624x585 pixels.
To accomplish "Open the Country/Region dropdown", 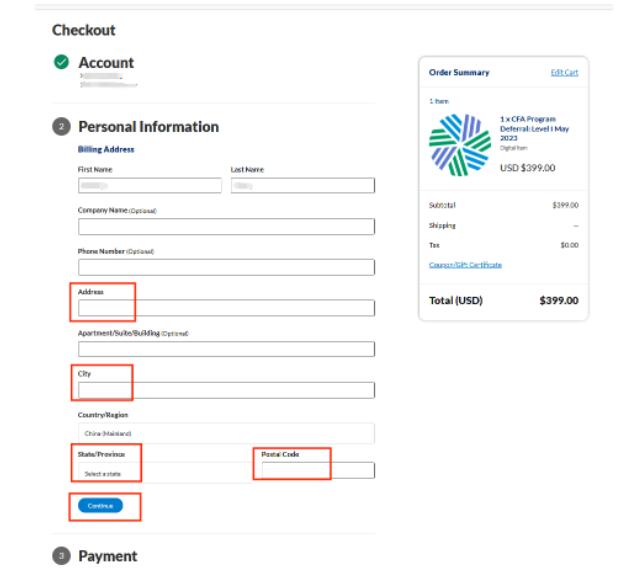I will pos(226,433).
